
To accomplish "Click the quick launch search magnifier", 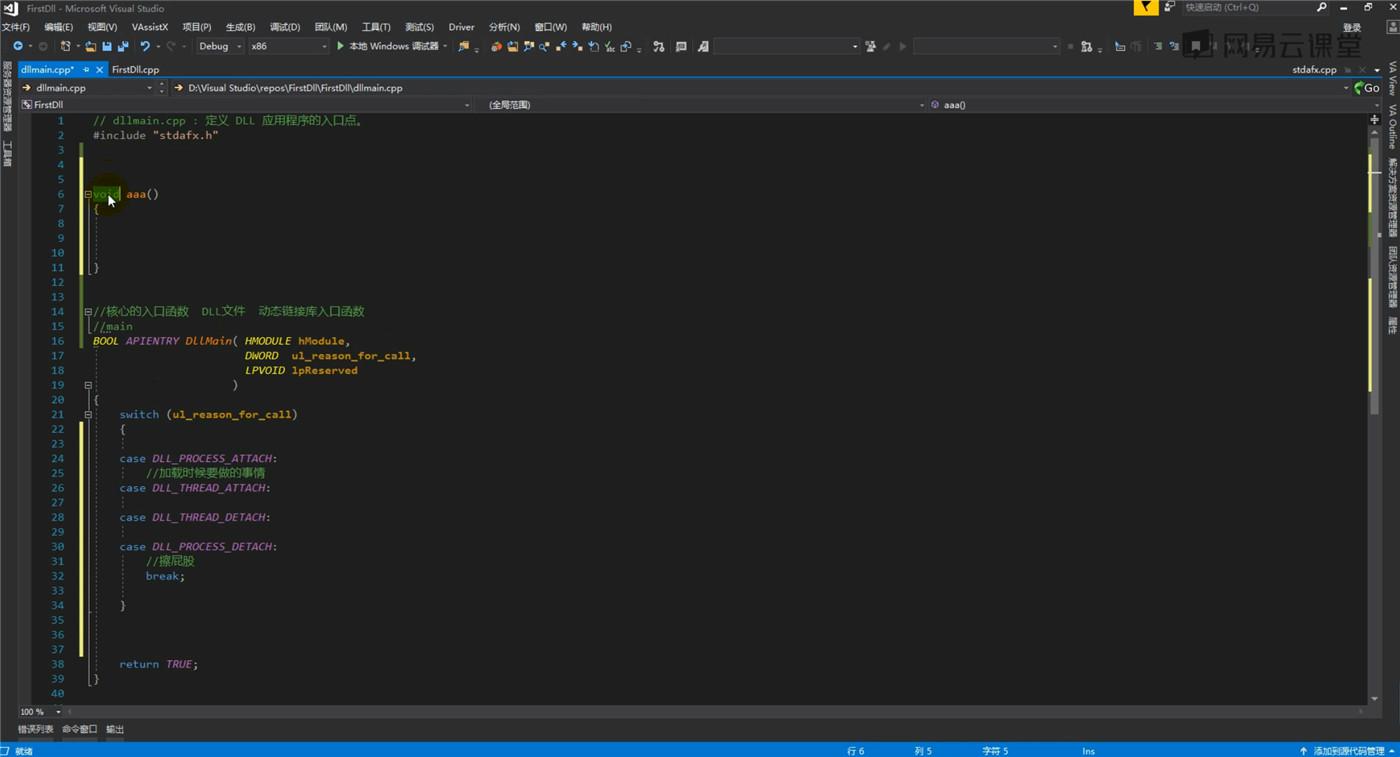I will [x=1321, y=8].
